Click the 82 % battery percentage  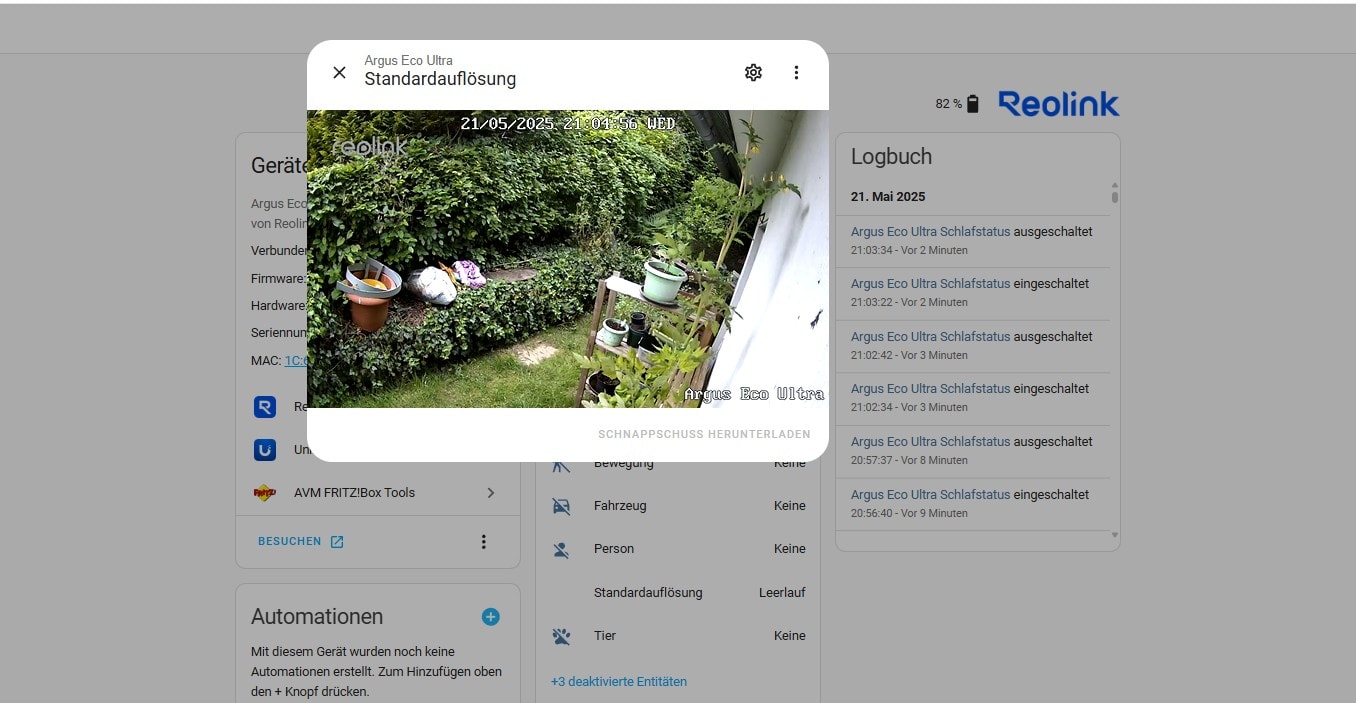coord(949,104)
